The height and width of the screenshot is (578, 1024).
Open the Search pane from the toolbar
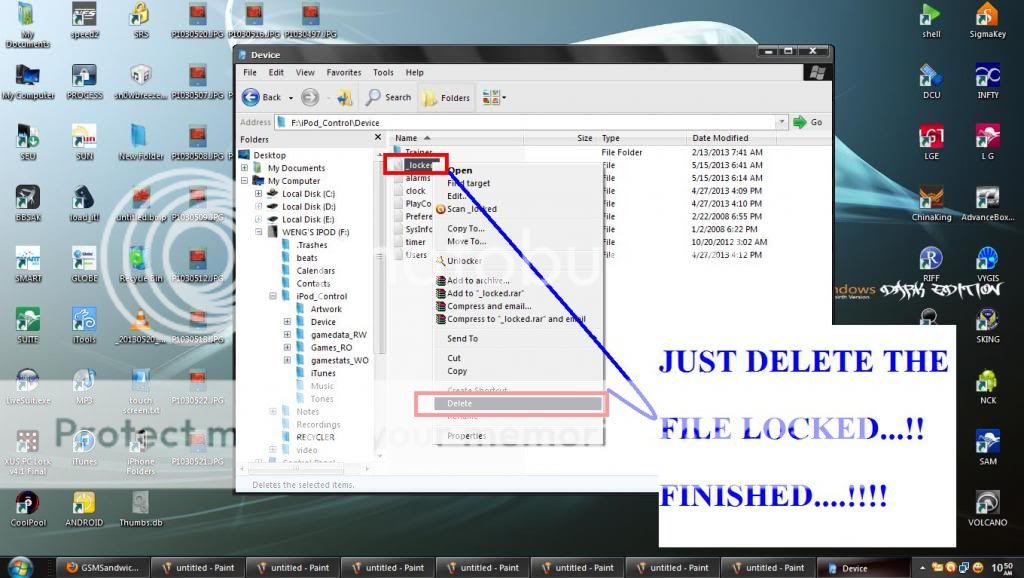click(x=388, y=97)
